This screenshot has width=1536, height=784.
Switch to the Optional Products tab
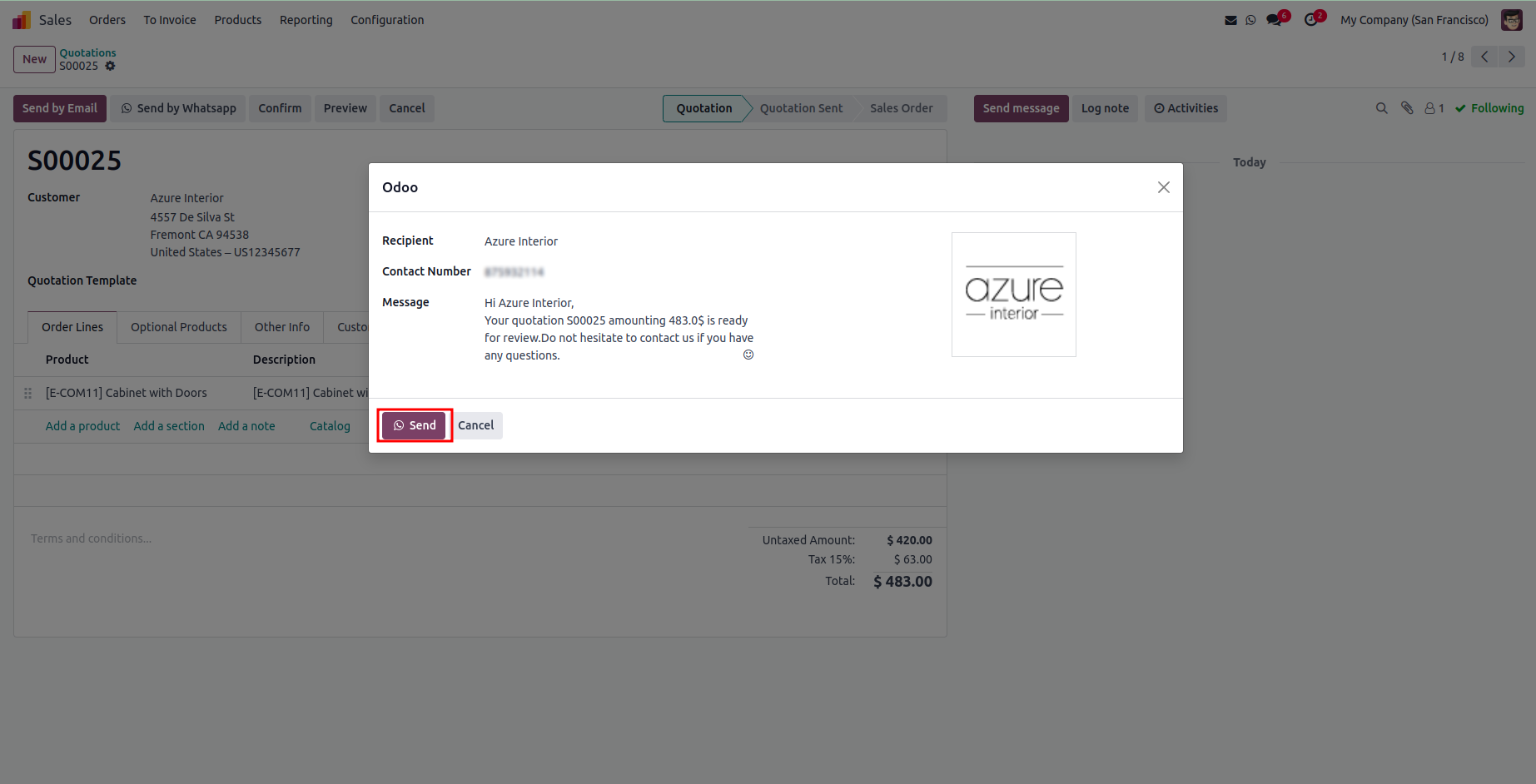(178, 327)
